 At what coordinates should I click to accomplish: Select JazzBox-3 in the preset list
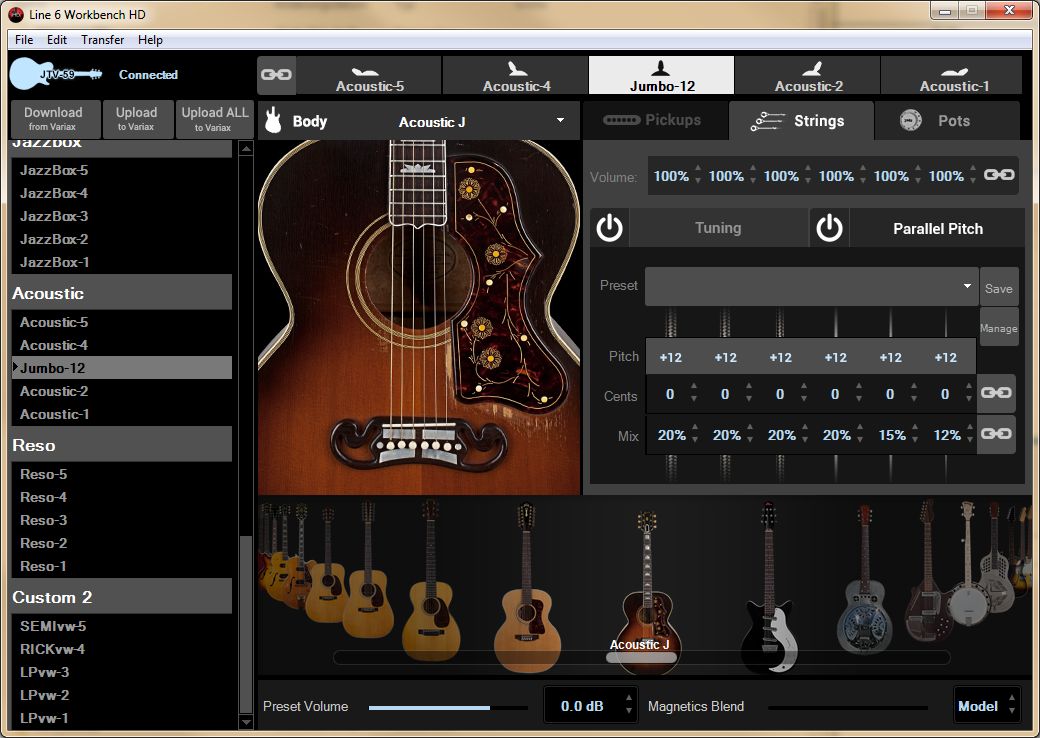pos(122,216)
